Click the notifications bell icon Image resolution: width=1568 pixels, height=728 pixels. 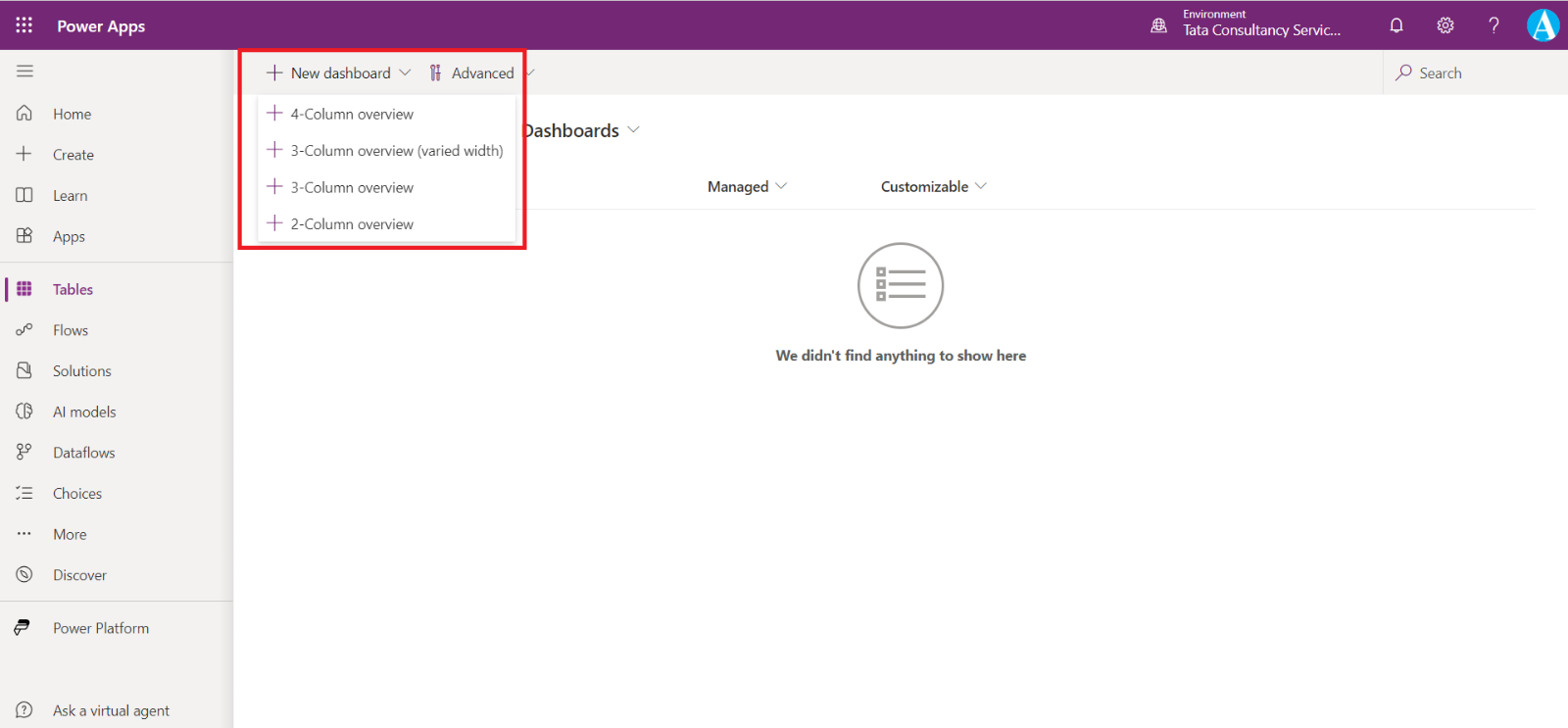pos(1396,25)
